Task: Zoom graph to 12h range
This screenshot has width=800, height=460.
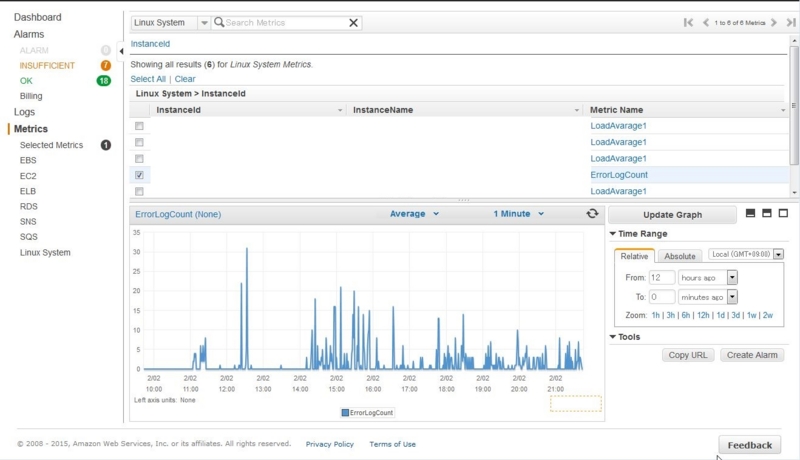Action: click(x=703, y=315)
